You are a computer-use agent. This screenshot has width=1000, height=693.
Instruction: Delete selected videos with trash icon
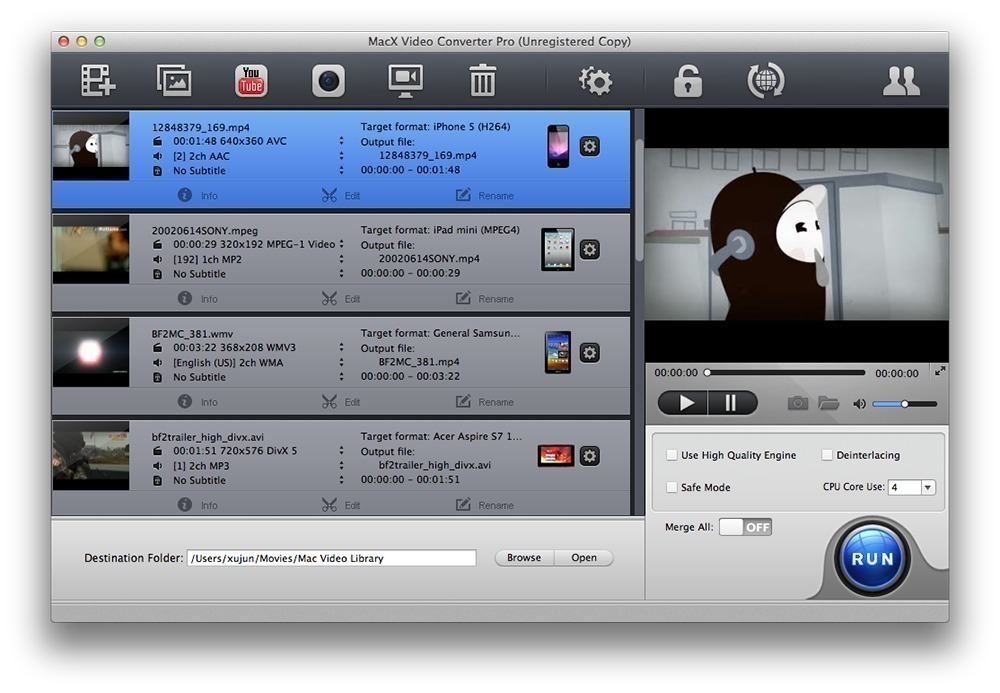tap(481, 80)
